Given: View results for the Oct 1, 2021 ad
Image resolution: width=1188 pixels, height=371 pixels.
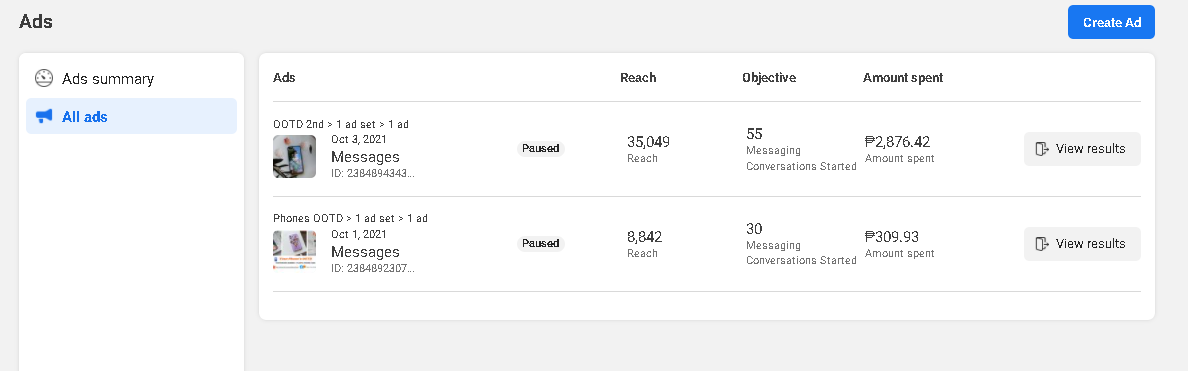Looking at the screenshot, I should point(1082,244).
